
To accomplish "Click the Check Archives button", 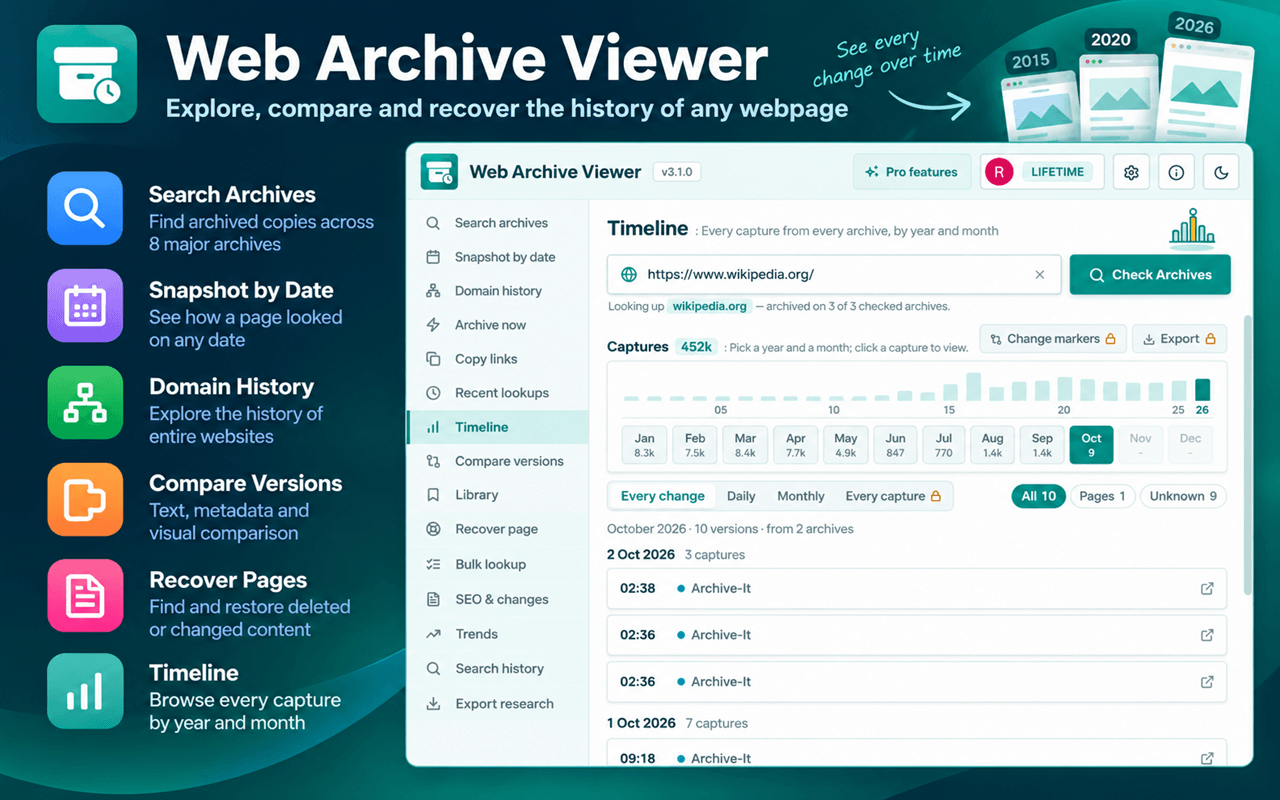I will pyautogui.click(x=1150, y=274).
